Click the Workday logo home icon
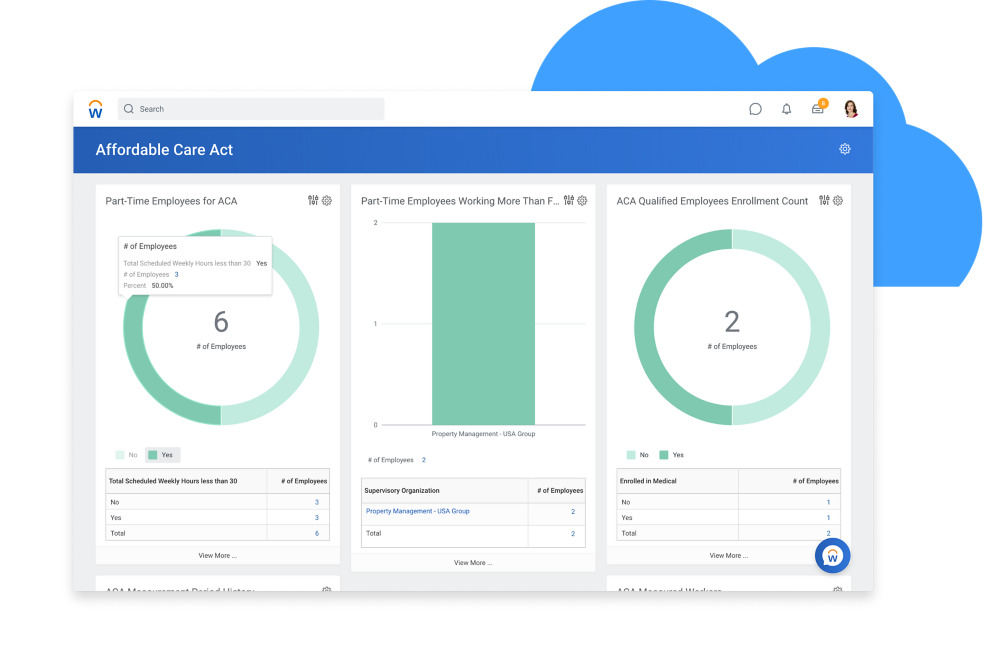 pos(96,109)
